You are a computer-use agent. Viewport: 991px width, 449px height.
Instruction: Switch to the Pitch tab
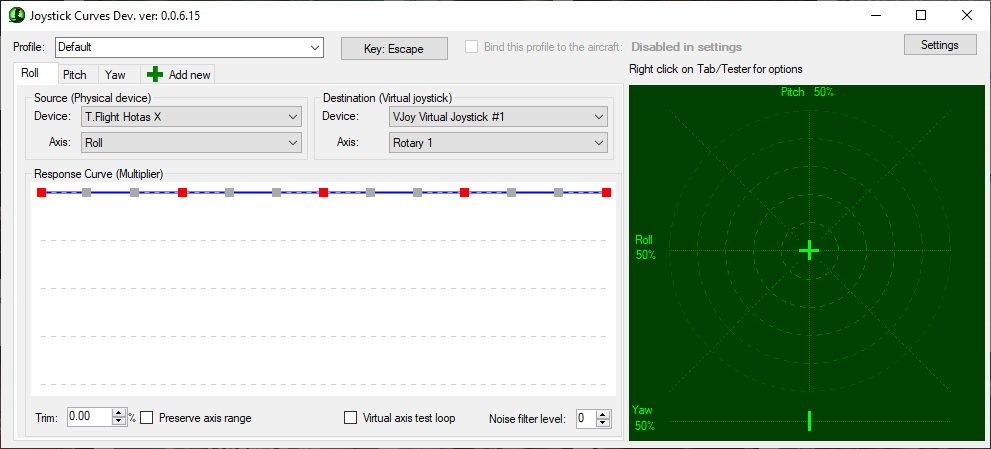pyautogui.click(x=75, y=75)
